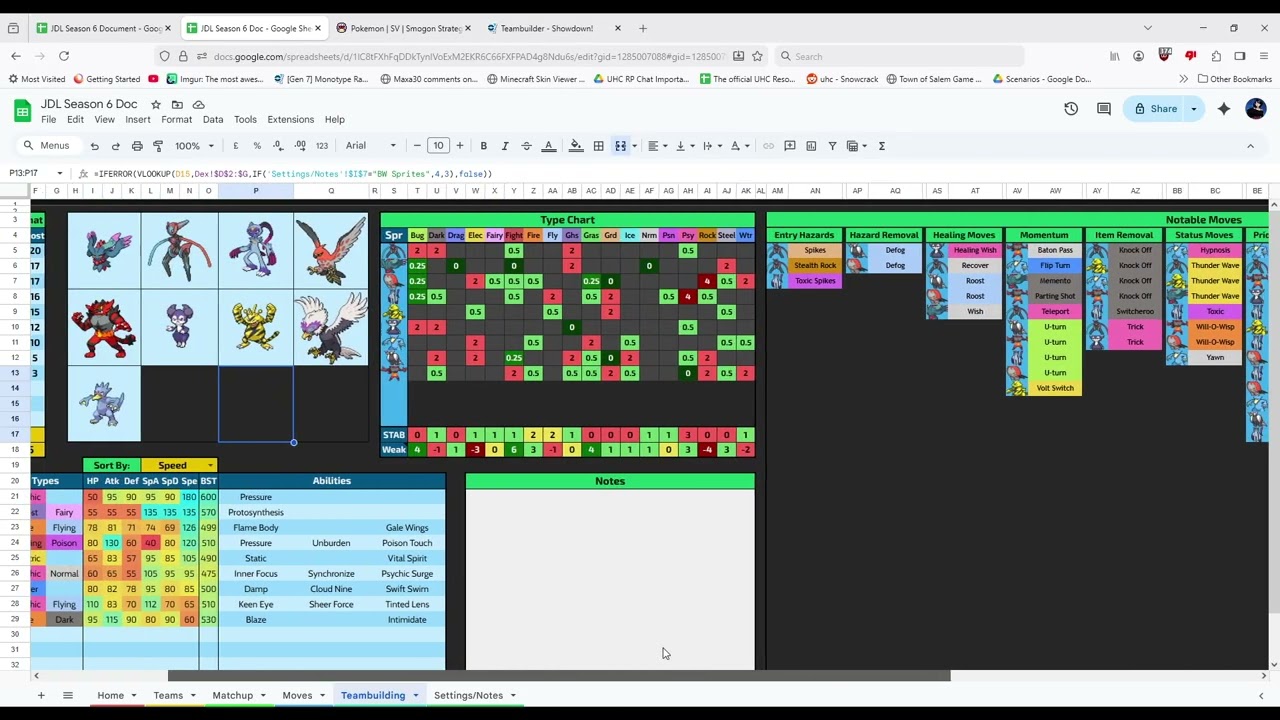Select the Notes text area
Image resolution: width=1280 pixels, height=720 pixels.
pos(610,579)
